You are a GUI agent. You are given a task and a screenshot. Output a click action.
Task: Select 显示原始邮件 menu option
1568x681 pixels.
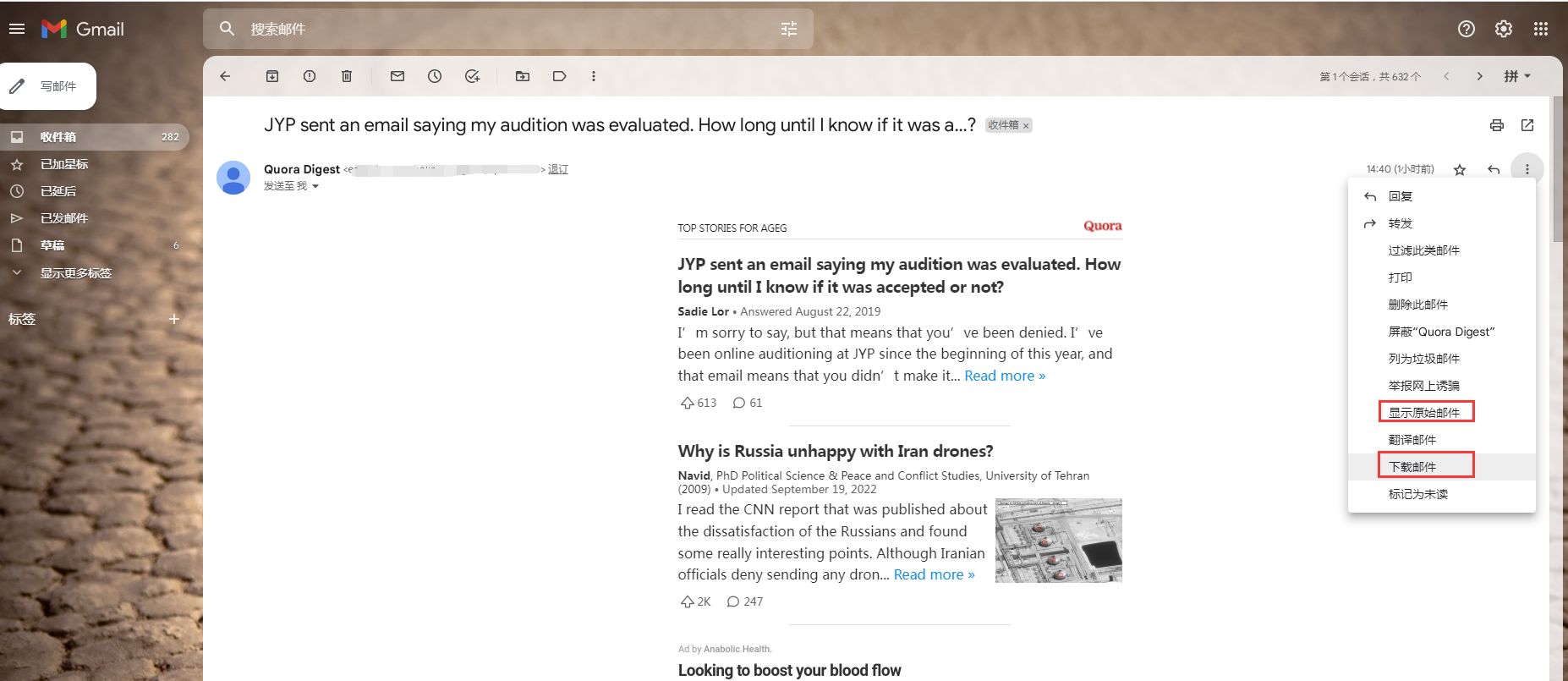pos(1424,413)
